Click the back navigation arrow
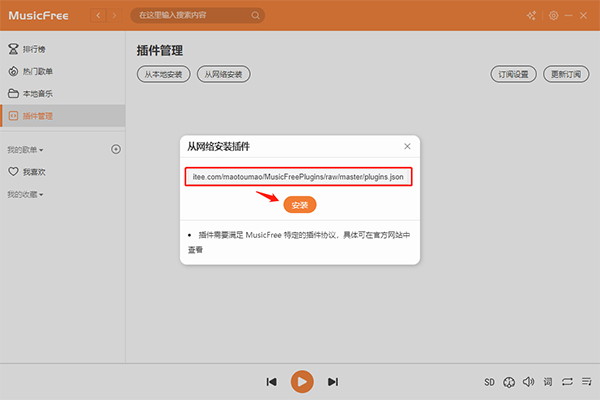This screenshot has width=600, height=400. (98, 15)
